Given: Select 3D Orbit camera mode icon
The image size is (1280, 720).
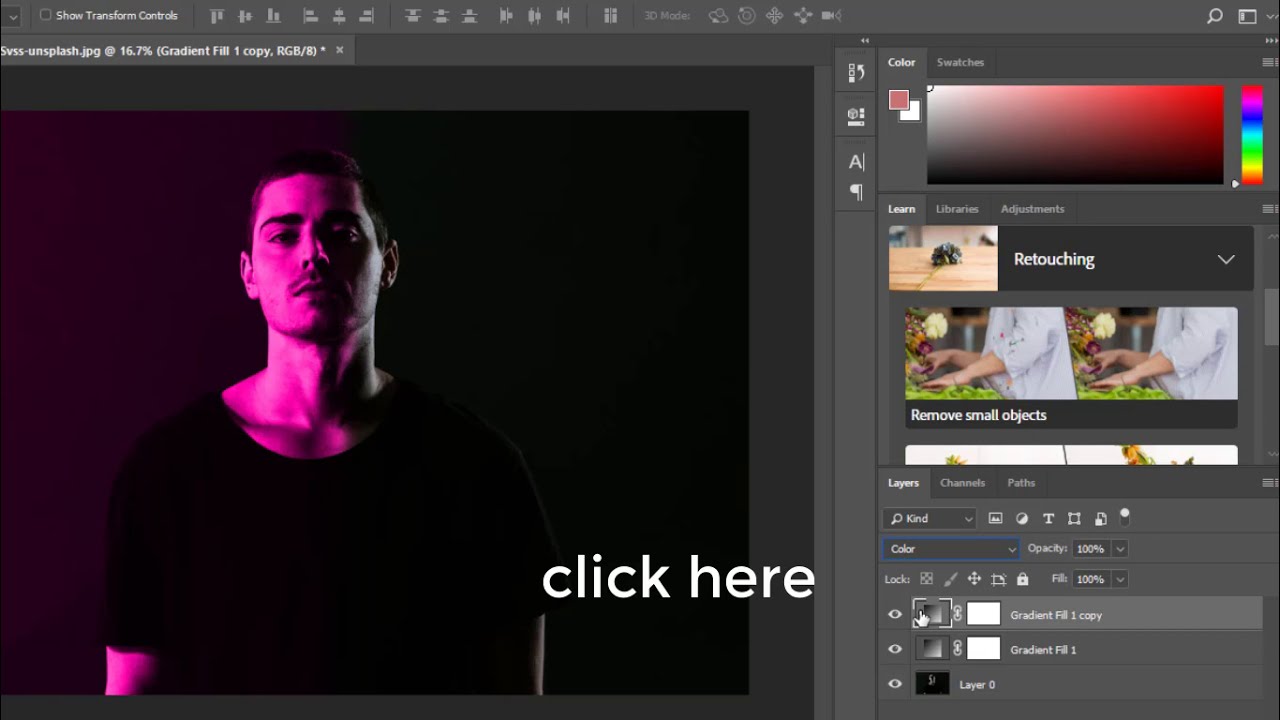Looking at the screenshot, I should tap(717, 15).
